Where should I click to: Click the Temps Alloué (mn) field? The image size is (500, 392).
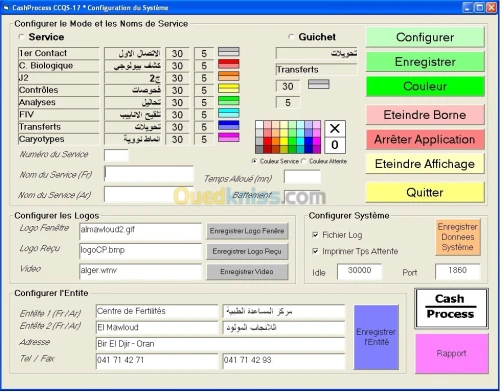tap(302, 177)
